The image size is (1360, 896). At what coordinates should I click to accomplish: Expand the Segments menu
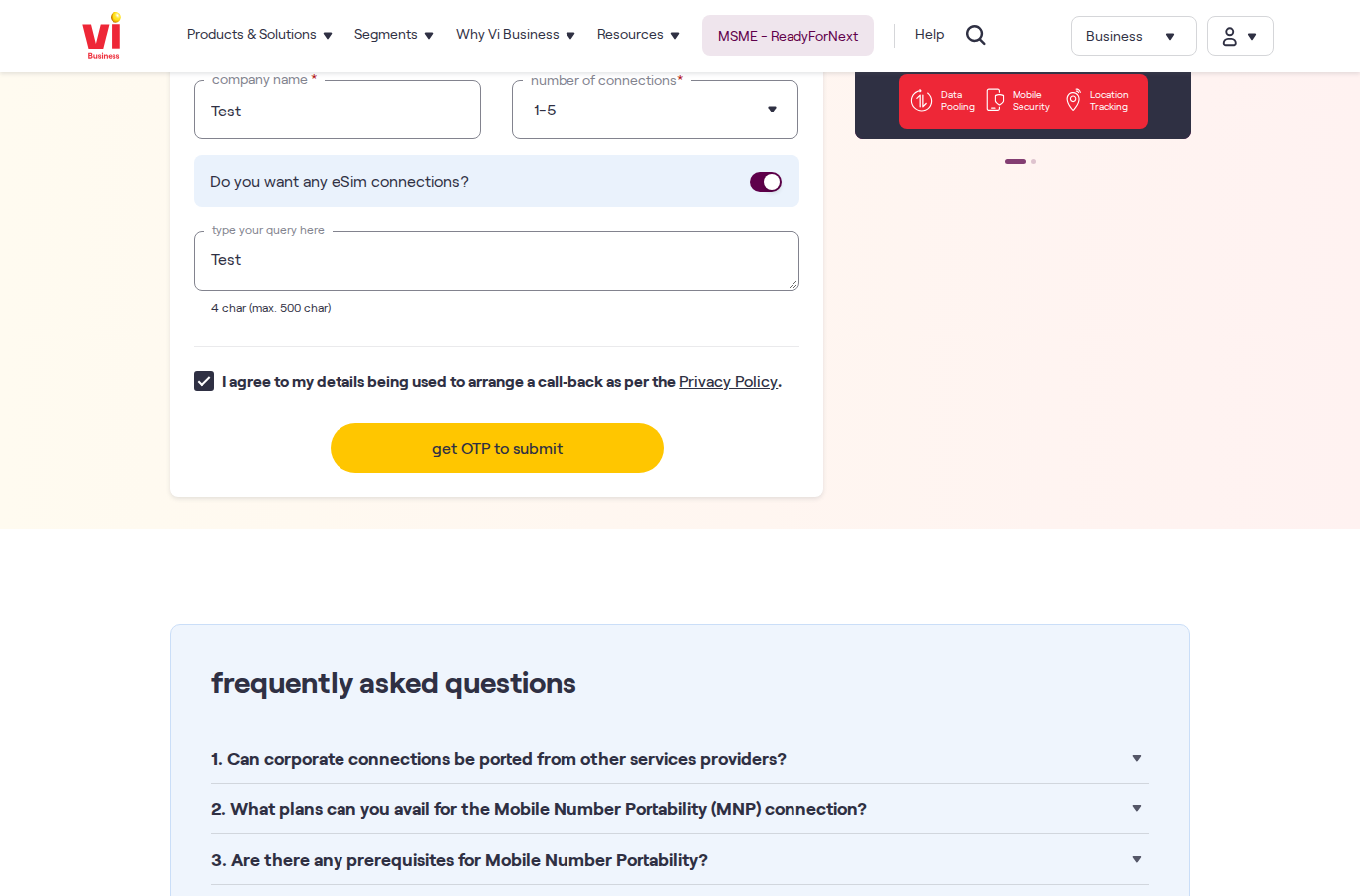click(x=394, y=35)
